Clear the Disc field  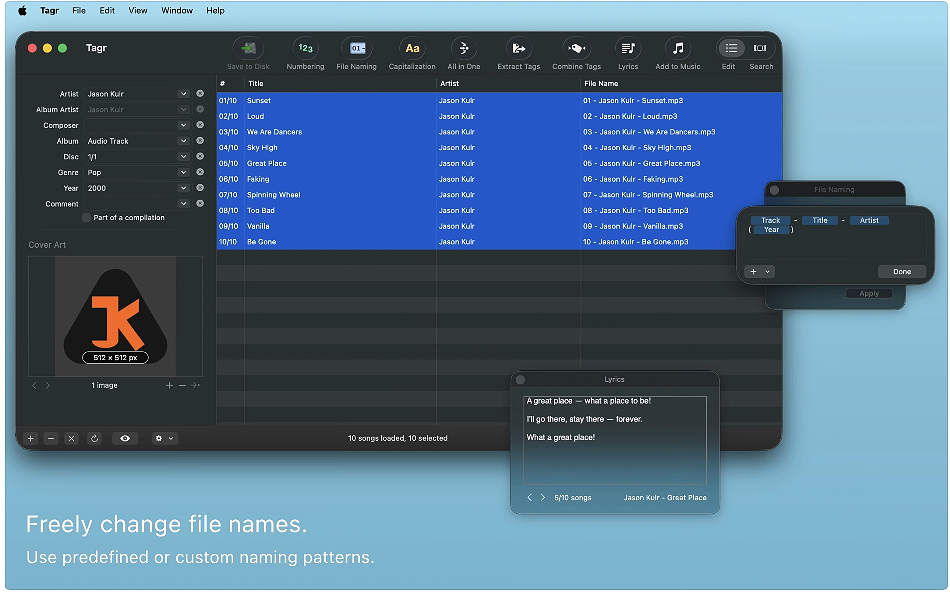coord(200,157)
